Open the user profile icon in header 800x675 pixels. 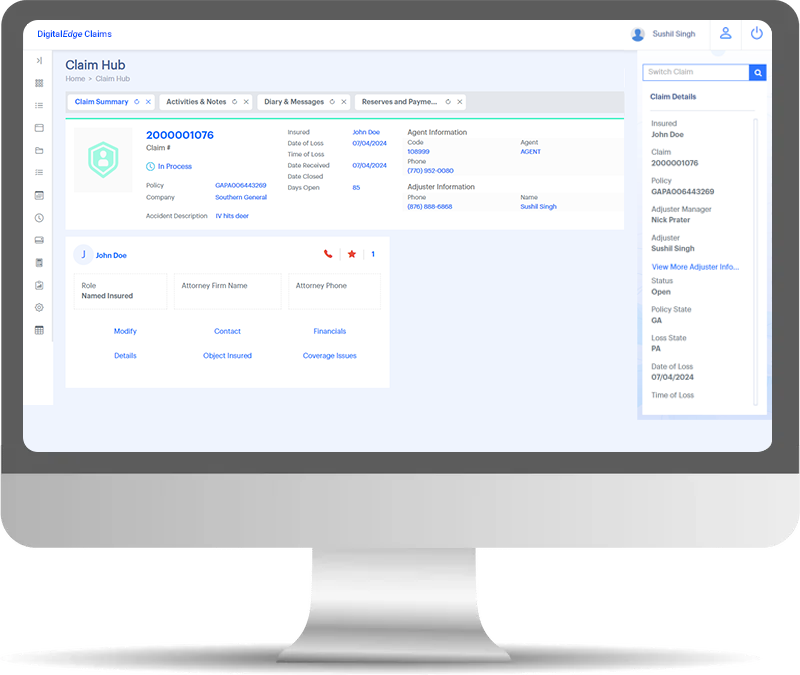click(x=726, y=33)
